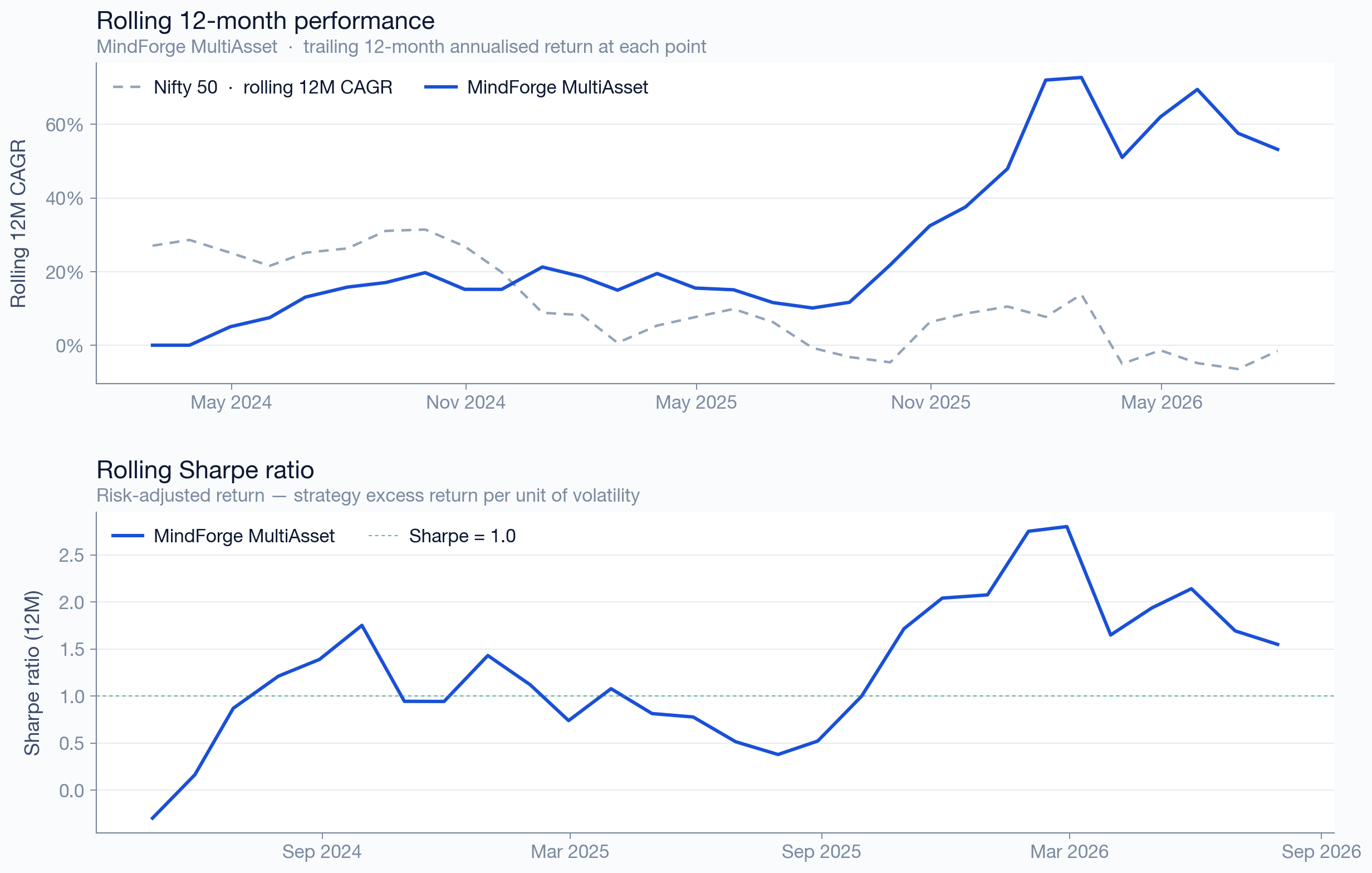Click the '0%' y-axis tick label

70,346
